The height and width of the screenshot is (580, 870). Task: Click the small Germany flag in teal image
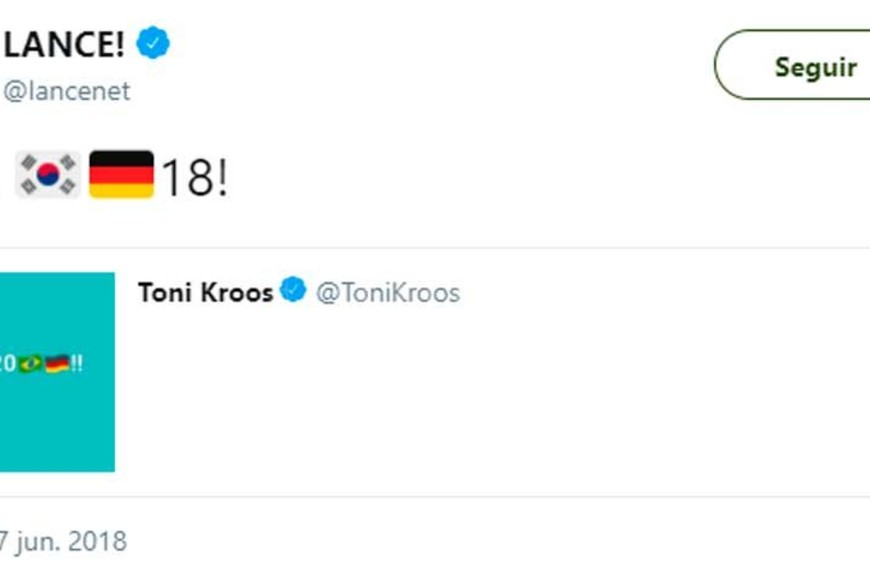click(x=57, y=364)
